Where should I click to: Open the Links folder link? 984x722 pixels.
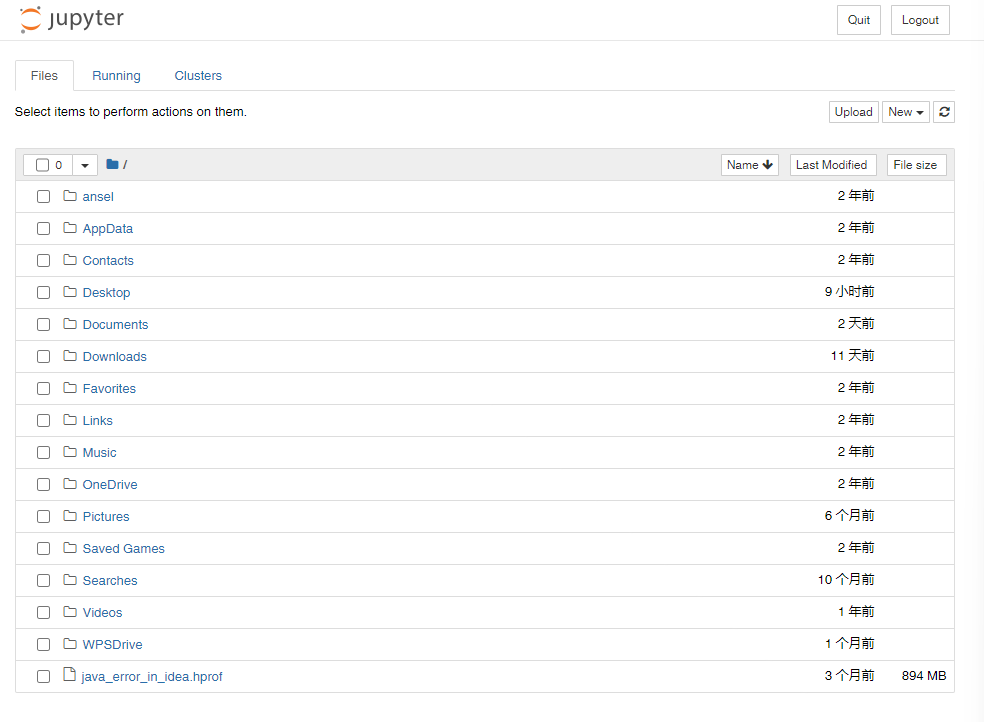pyautogui.click(x=97, y=421)
